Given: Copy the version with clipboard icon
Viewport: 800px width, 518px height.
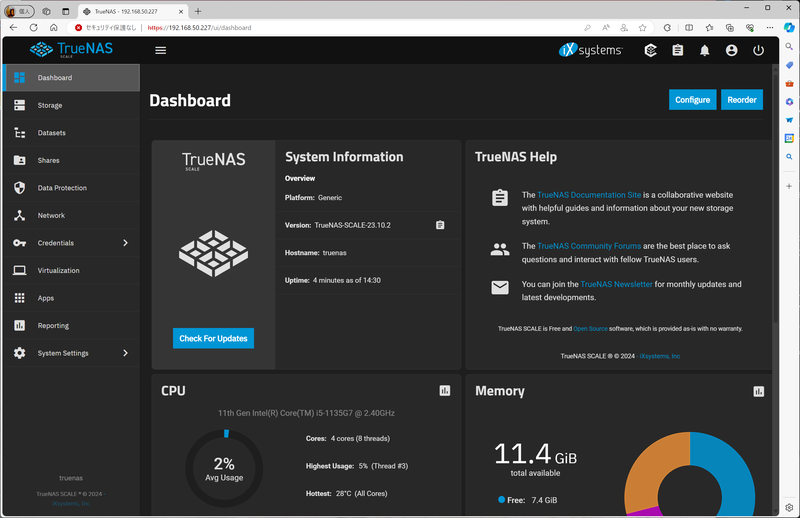Looking at the screenshot, I should [x=440, y=225].
